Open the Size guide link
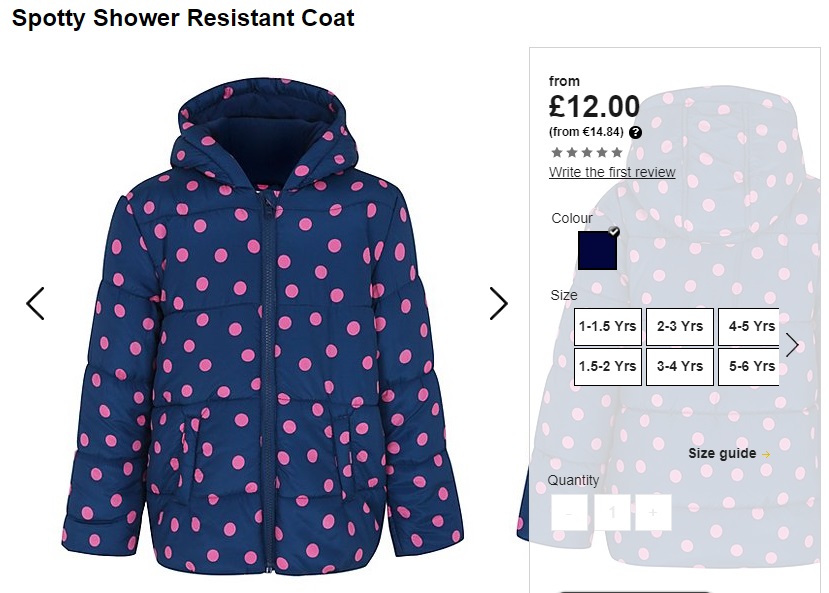The image size is (829, 593). point(722,453)
